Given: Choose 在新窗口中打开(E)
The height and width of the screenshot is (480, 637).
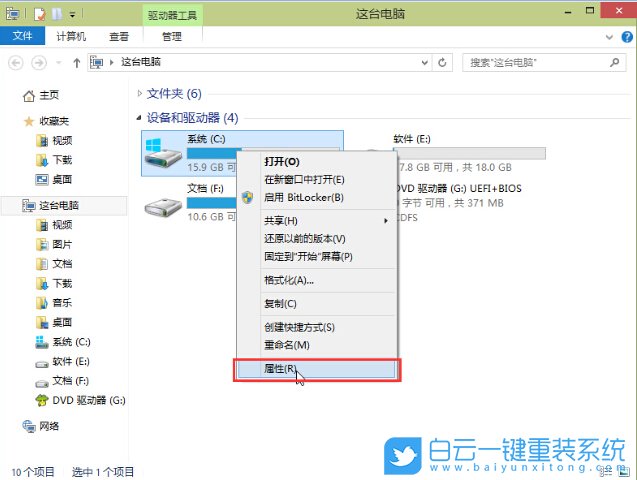Looking at the screenshot, I should pos(316,179).
